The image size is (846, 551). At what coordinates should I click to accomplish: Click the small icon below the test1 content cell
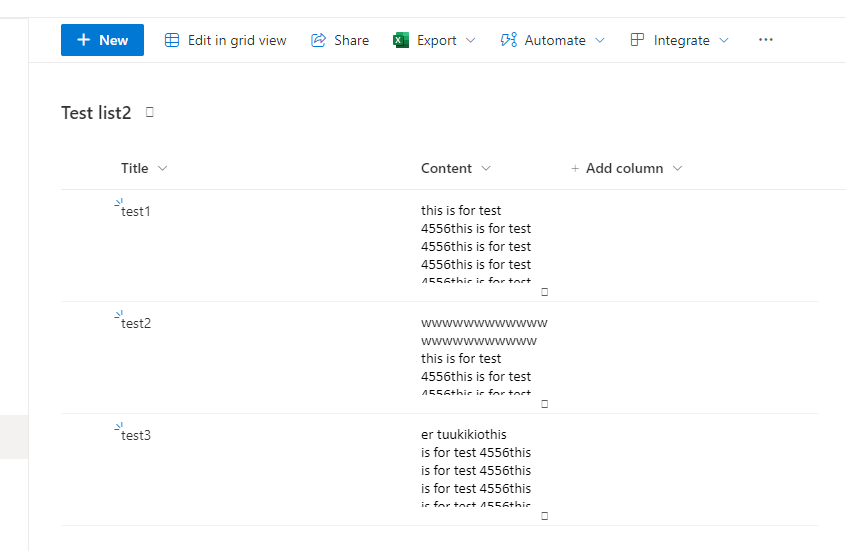pos(544,292)
